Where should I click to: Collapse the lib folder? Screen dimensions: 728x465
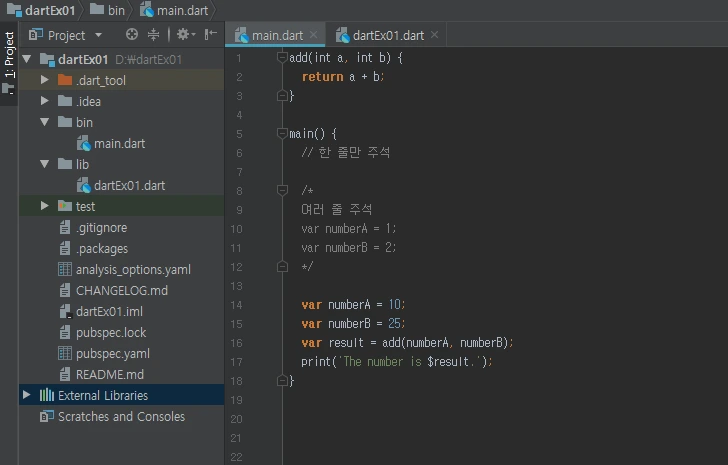(x=45, y=164)
